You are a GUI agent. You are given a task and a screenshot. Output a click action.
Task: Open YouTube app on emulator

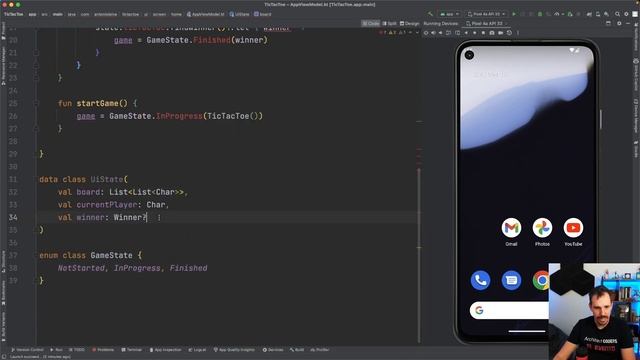573,232
